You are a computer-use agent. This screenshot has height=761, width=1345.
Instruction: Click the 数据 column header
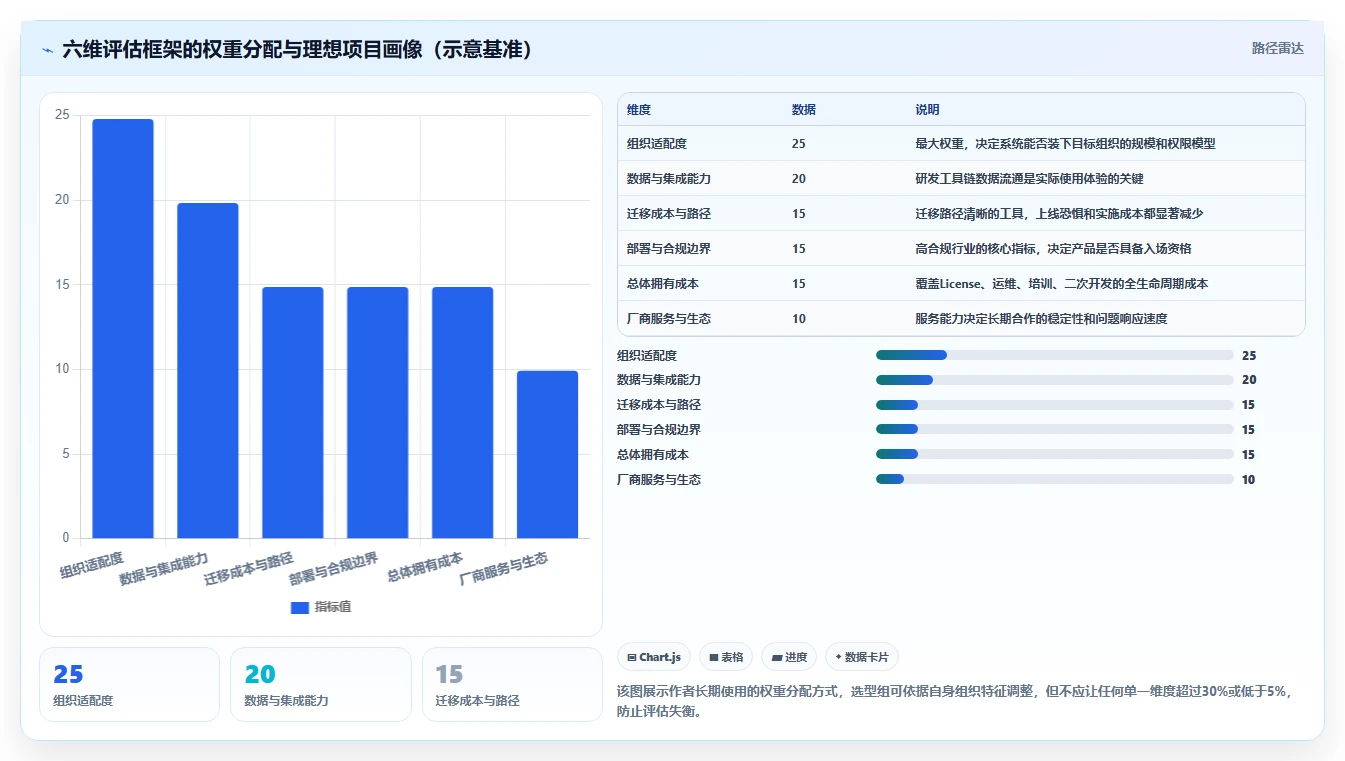coord(804,110)
